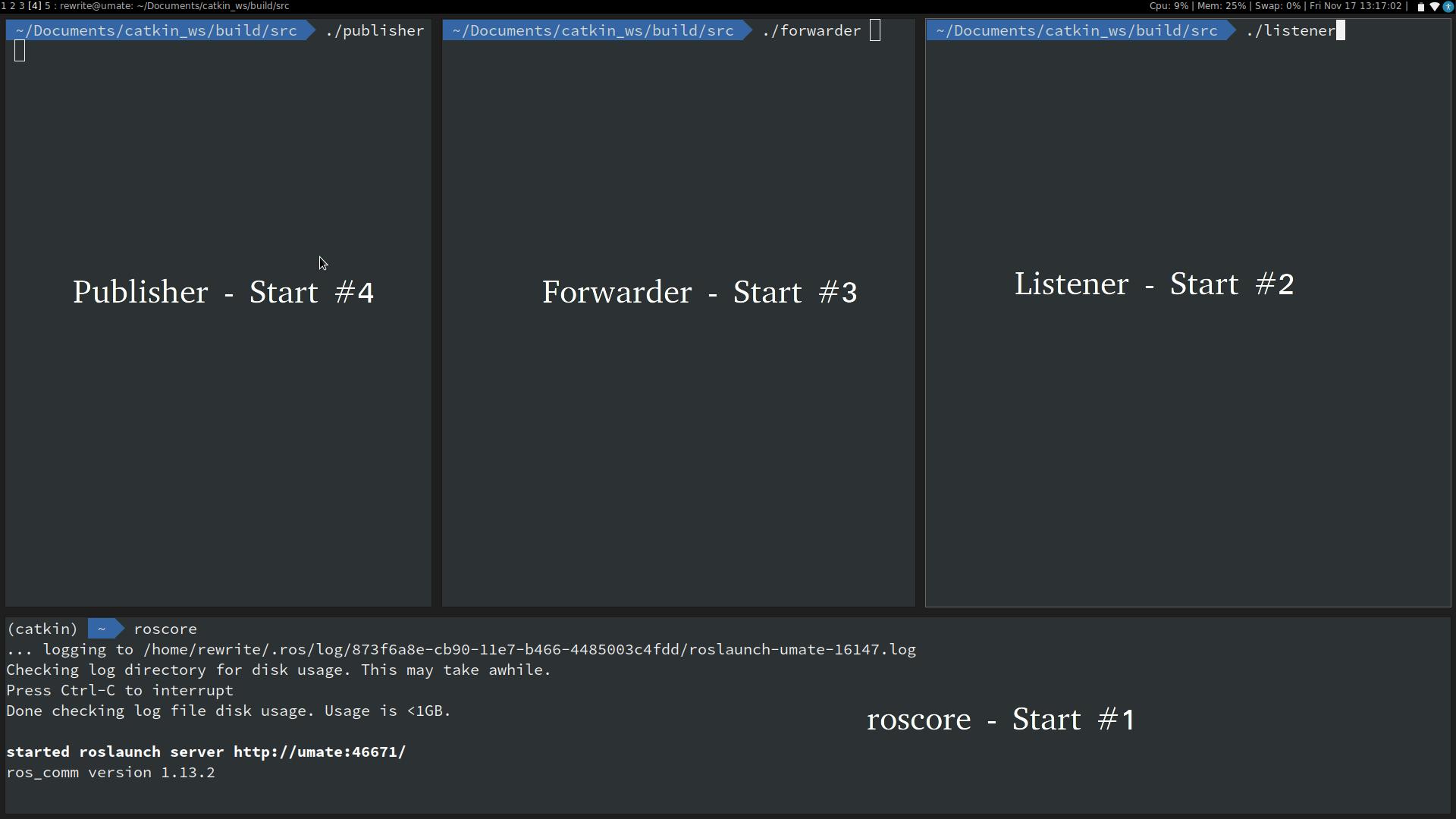The width and height of the screenshot is (1456, 819).
Task: Click the blue accessibility tray icon
Action: click(1448, 7)
